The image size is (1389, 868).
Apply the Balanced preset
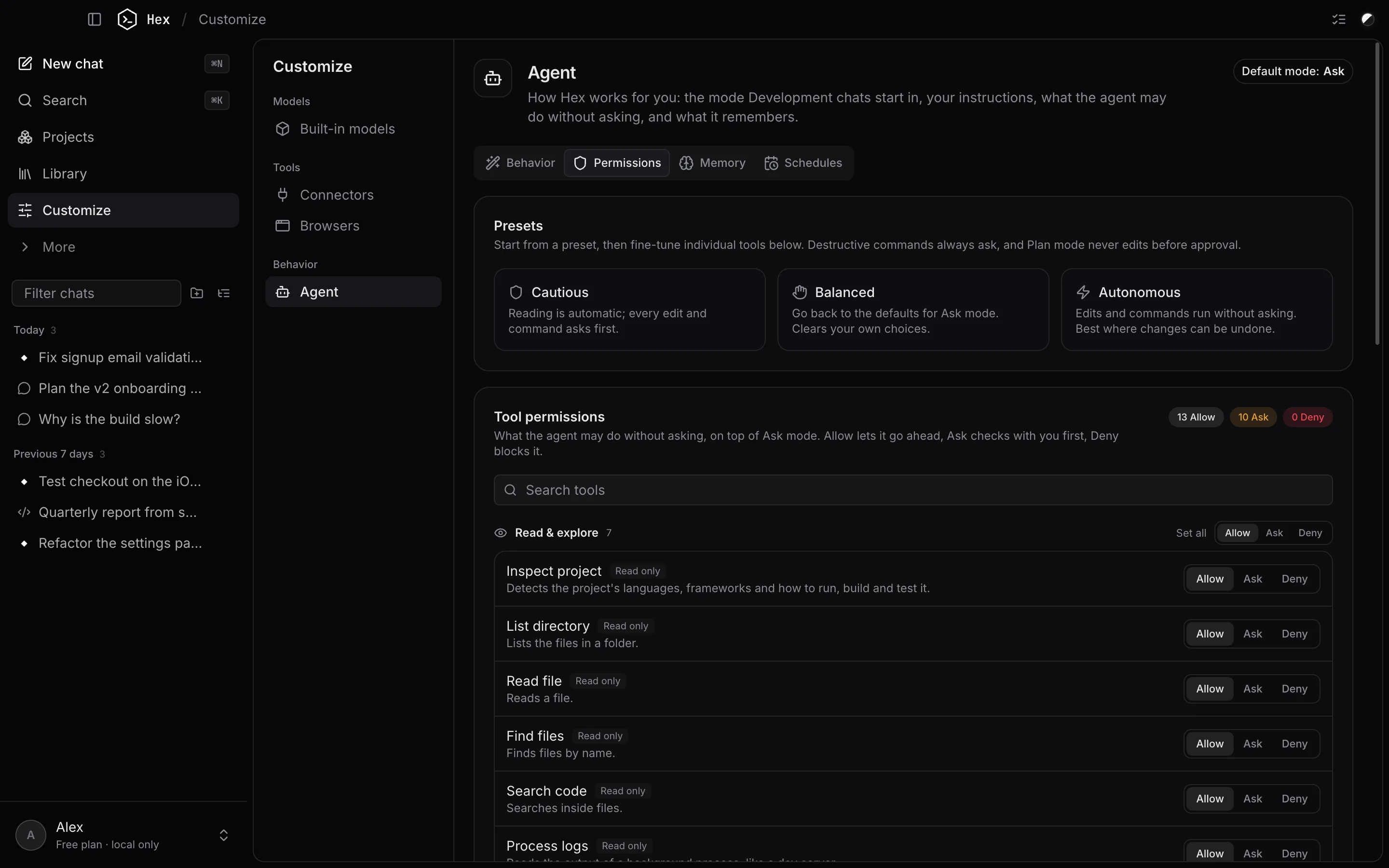913,310
